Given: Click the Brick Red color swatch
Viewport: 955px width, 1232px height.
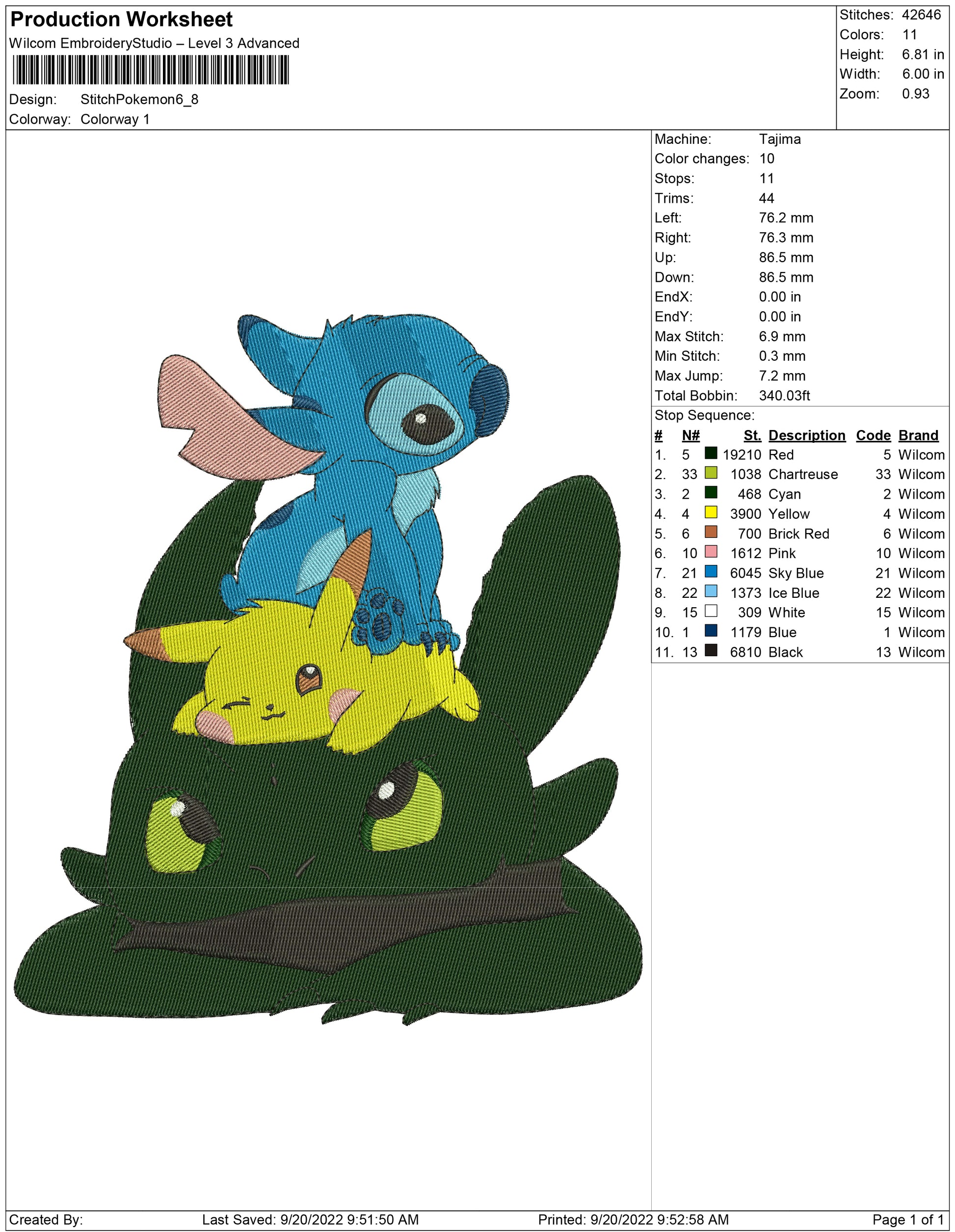Looking at the screenshot, I should (x=711, y=533).
